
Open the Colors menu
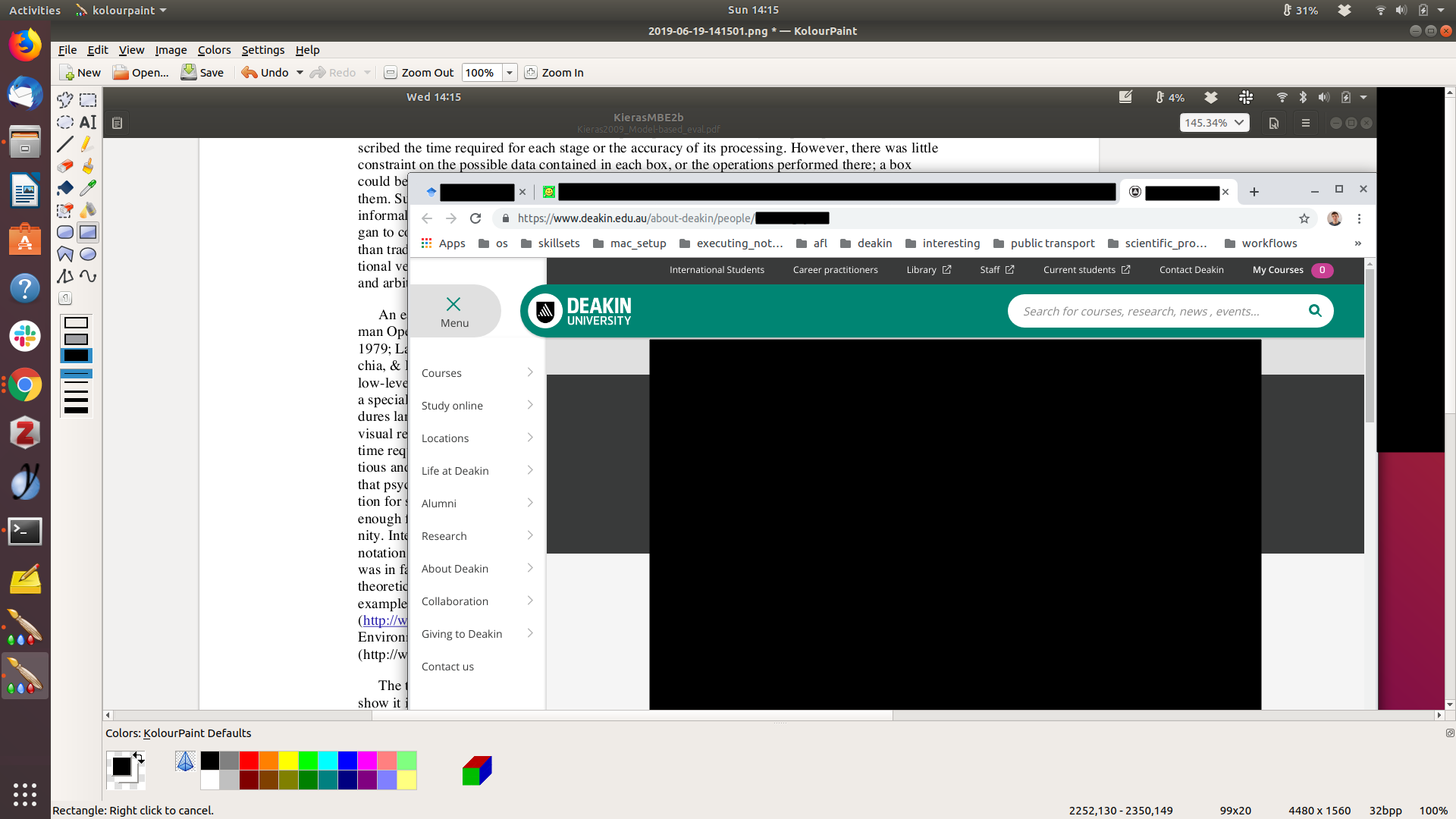214,50
